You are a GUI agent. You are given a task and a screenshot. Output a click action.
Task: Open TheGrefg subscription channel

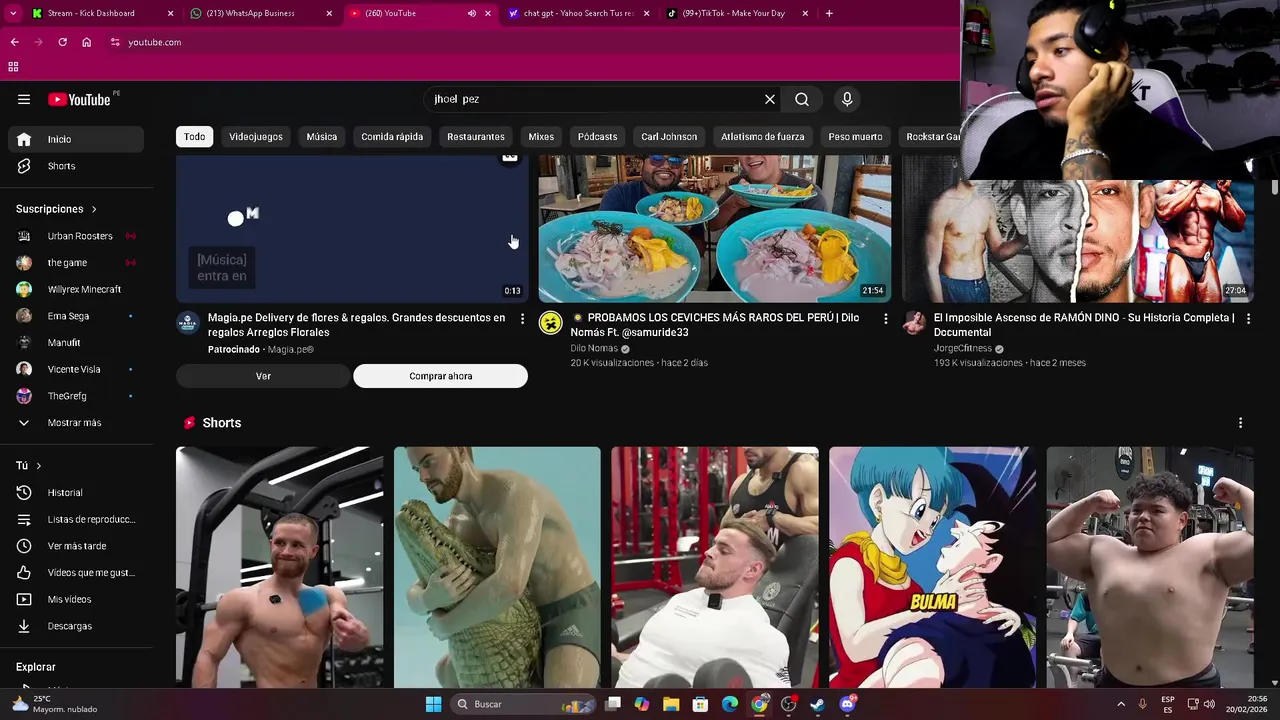(76, 396)
